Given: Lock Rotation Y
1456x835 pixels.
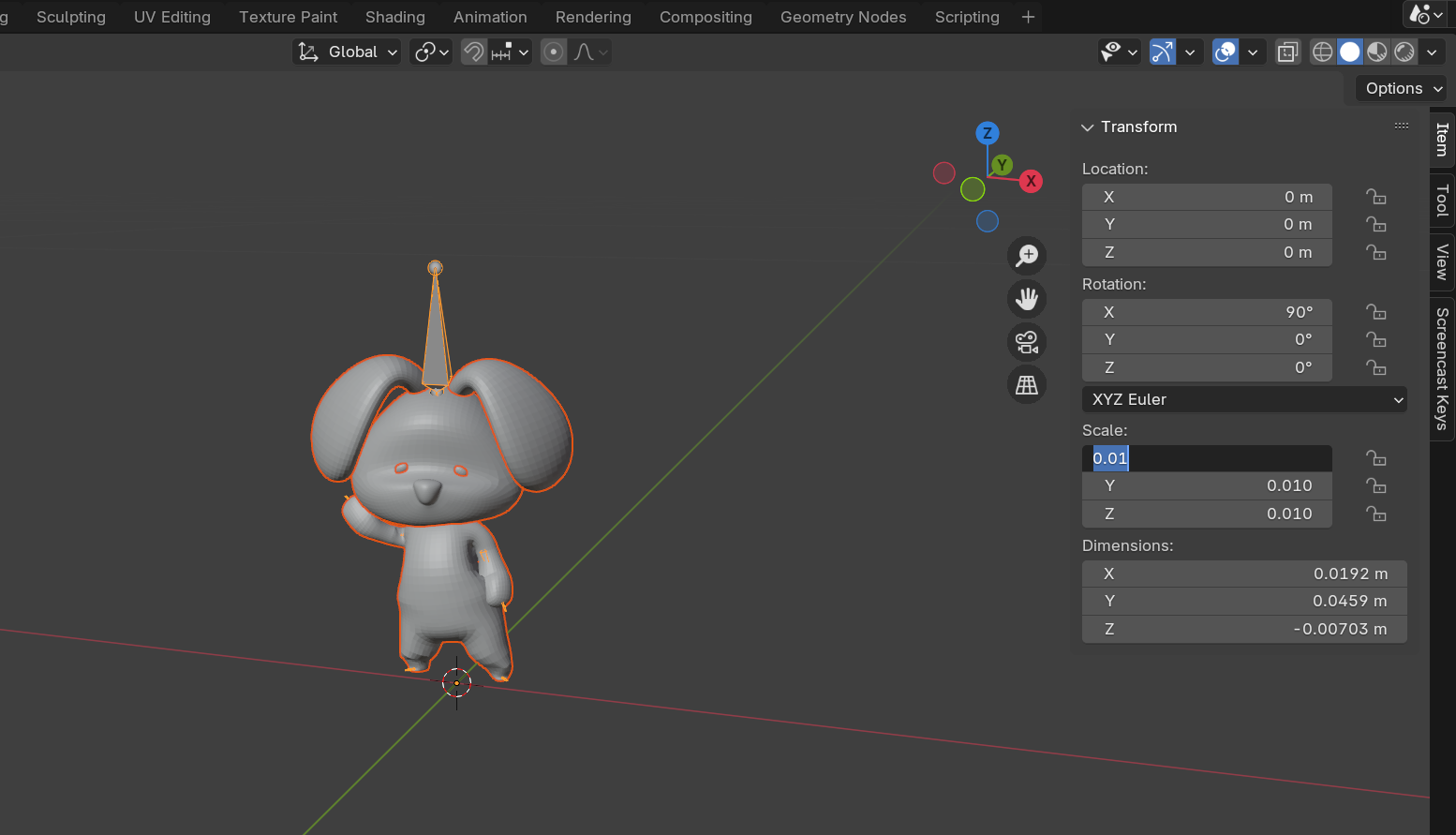Looking at the screenshot, I should [x=1375, y=339].
